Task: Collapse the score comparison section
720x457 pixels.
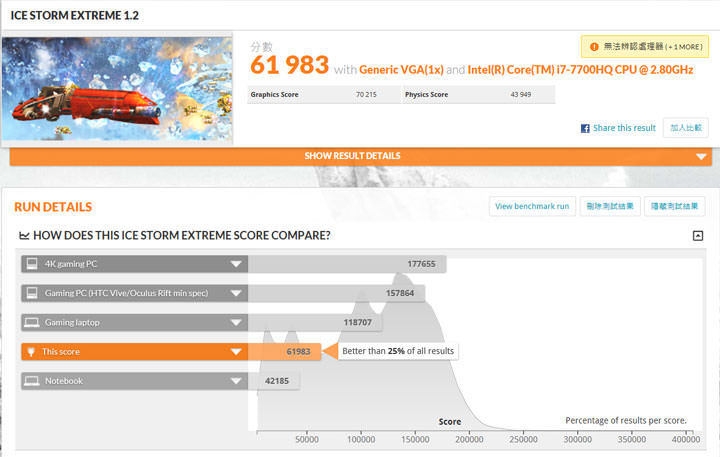Action: coord(697,236)
